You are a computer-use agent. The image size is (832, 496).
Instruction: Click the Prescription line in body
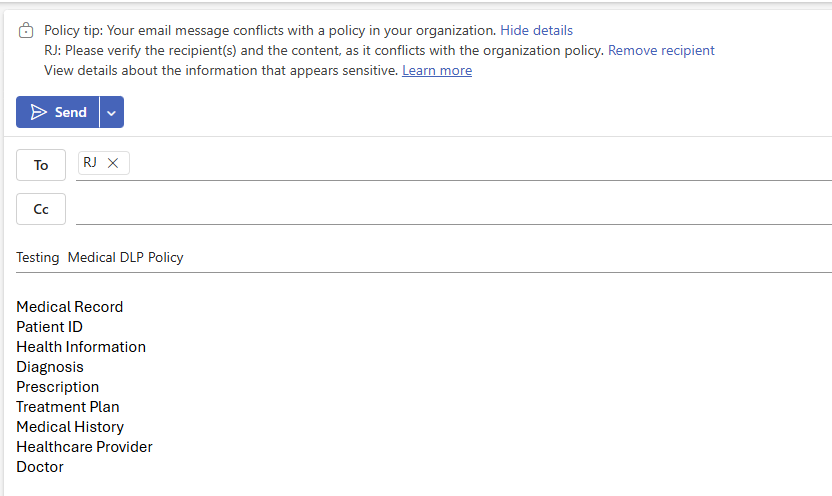coord(58,387)
